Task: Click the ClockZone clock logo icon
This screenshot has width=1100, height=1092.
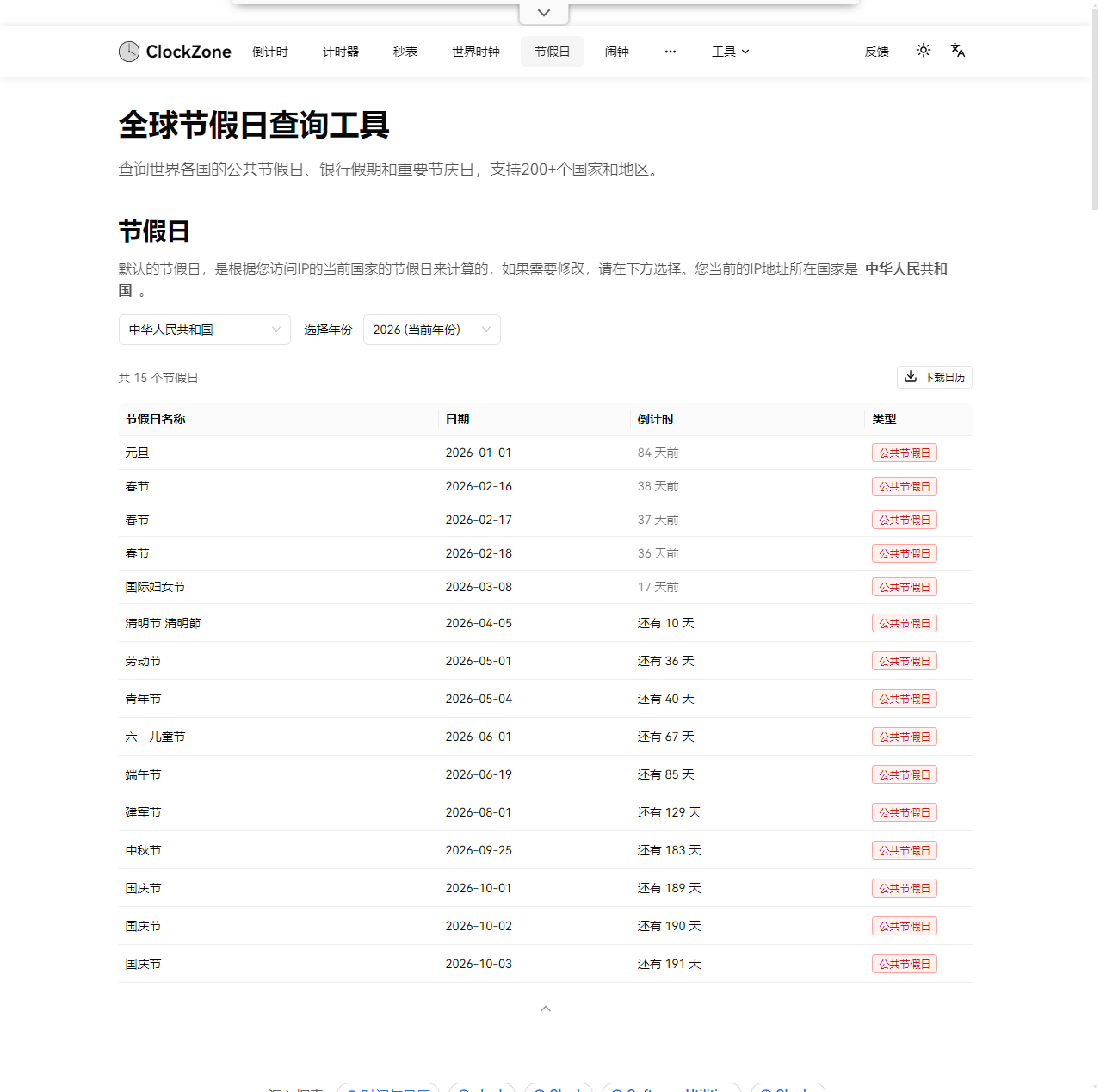Action: point(128,52)
